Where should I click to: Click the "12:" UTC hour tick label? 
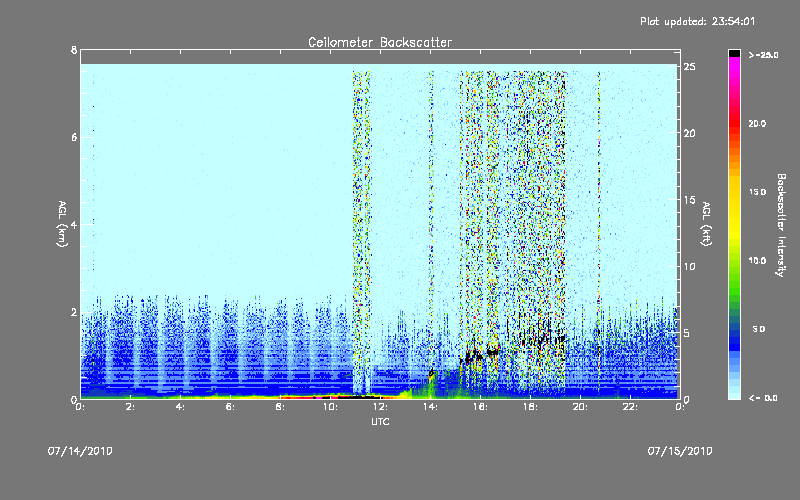coord(381,407)
